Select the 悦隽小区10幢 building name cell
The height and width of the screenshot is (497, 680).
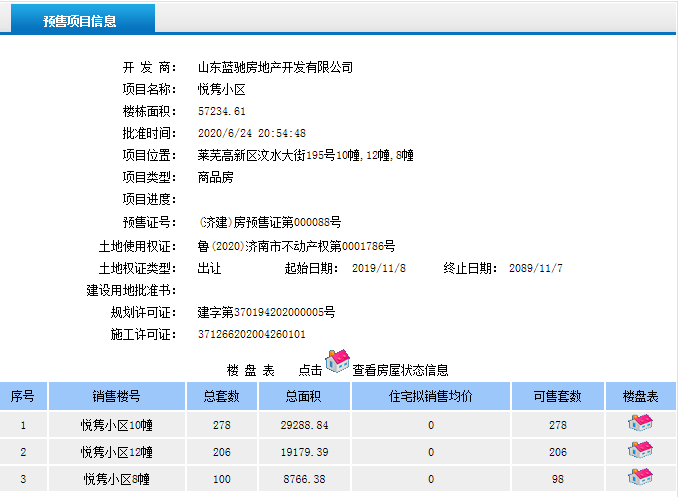(x=117, y=425)
